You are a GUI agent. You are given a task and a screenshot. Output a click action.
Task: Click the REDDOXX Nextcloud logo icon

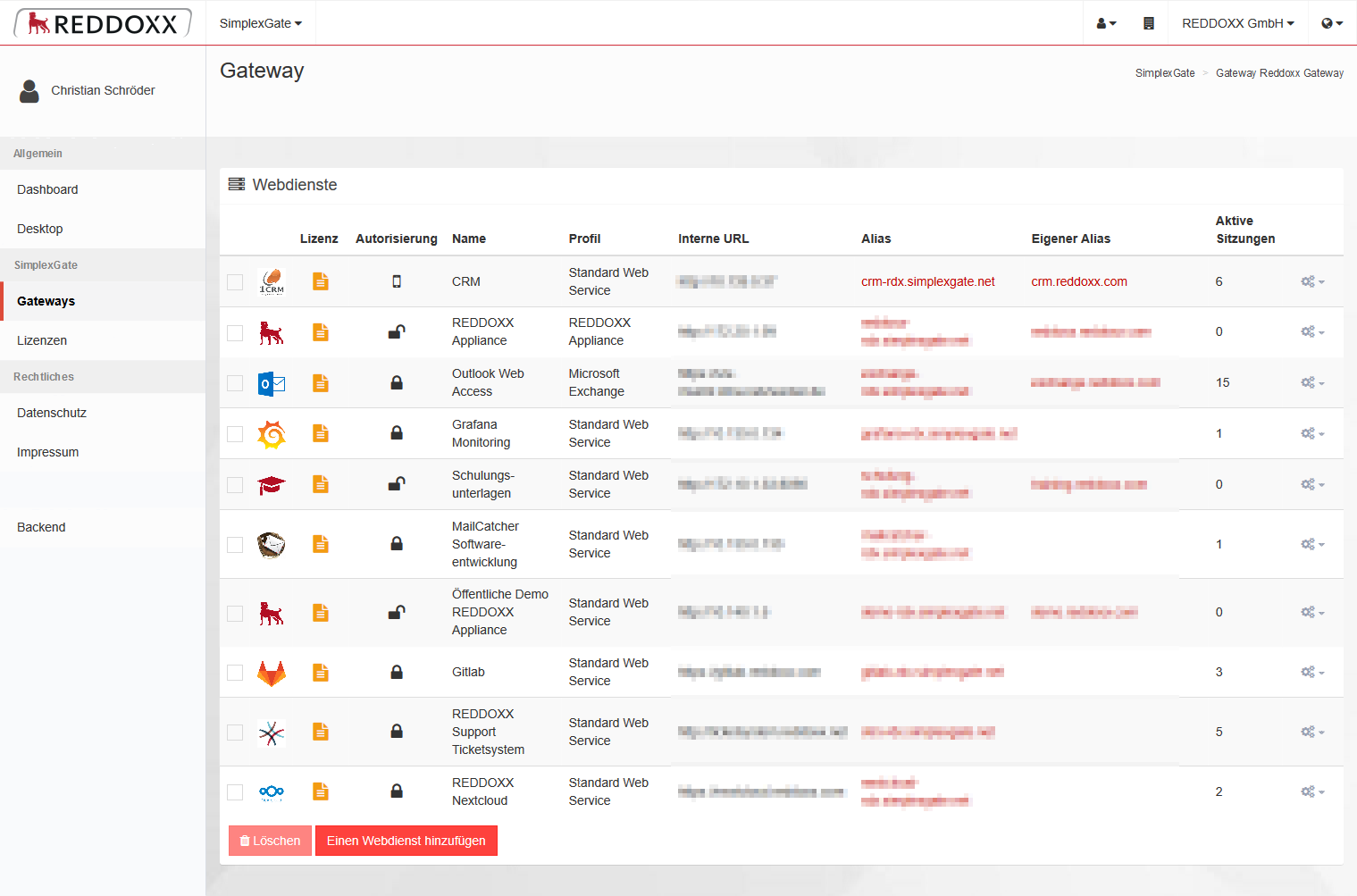pyautogui.click(x=272, y=792)
